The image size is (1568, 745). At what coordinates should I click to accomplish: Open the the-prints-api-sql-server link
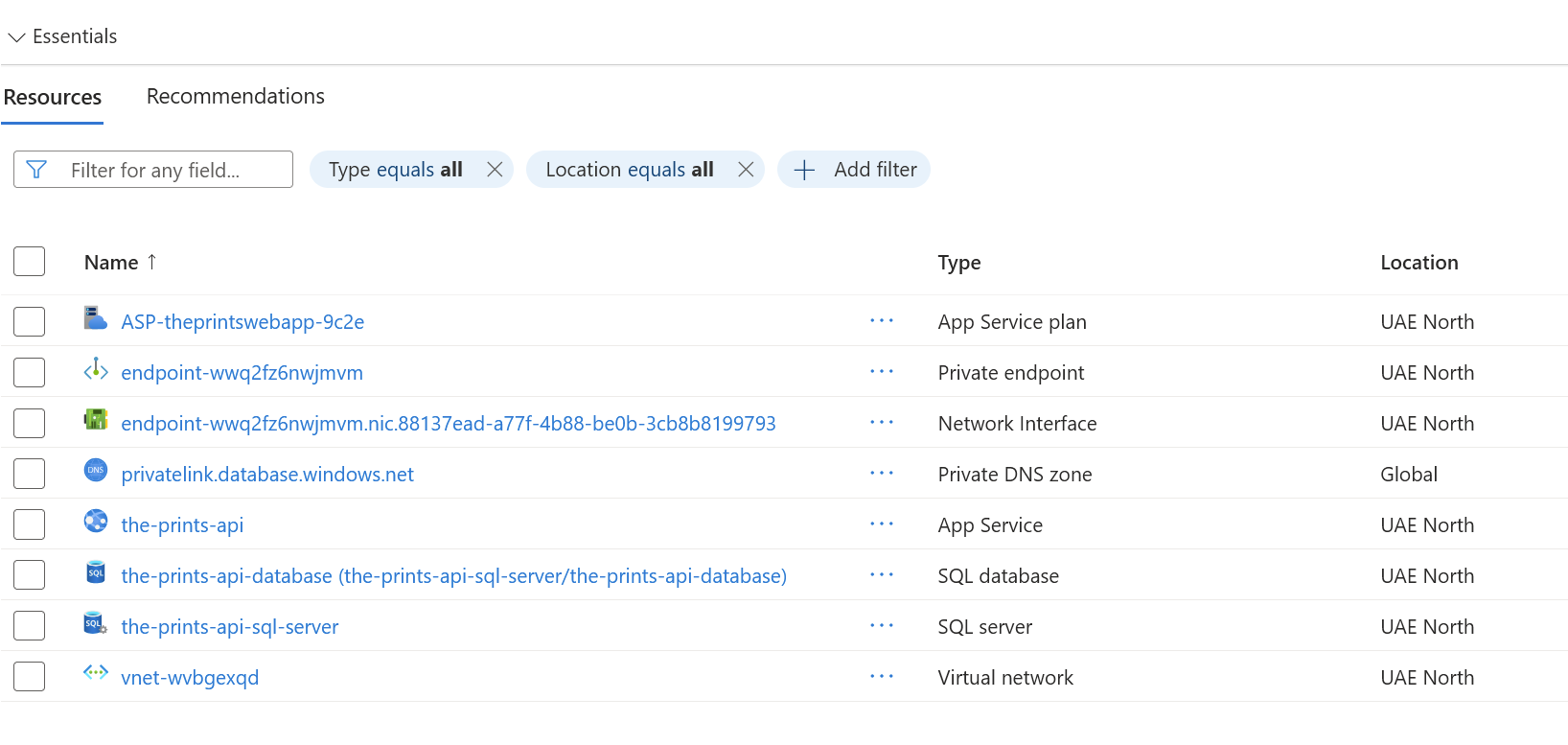[x=230, y=627]
